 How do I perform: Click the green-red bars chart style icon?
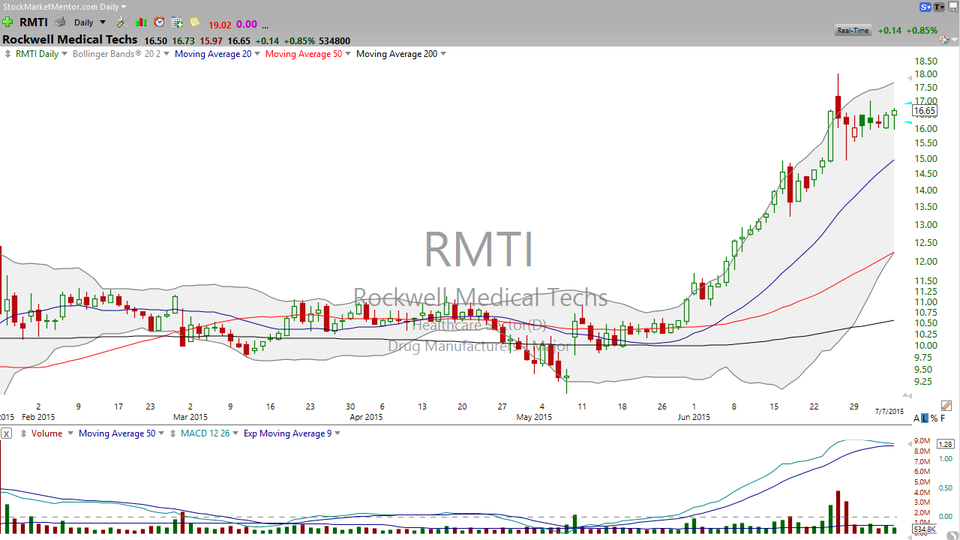[141, 23]
